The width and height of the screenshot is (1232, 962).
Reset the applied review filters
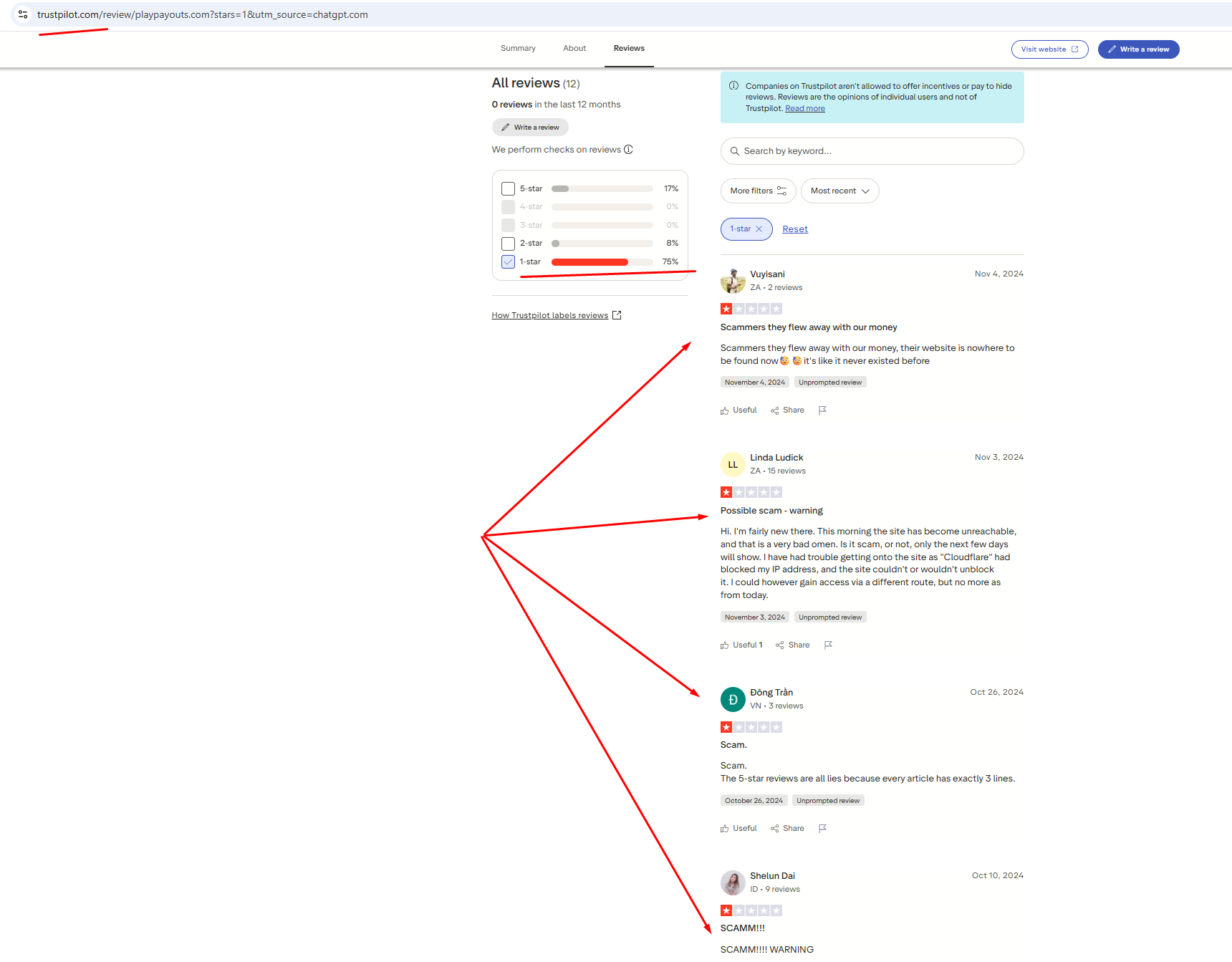coord(795,229)
